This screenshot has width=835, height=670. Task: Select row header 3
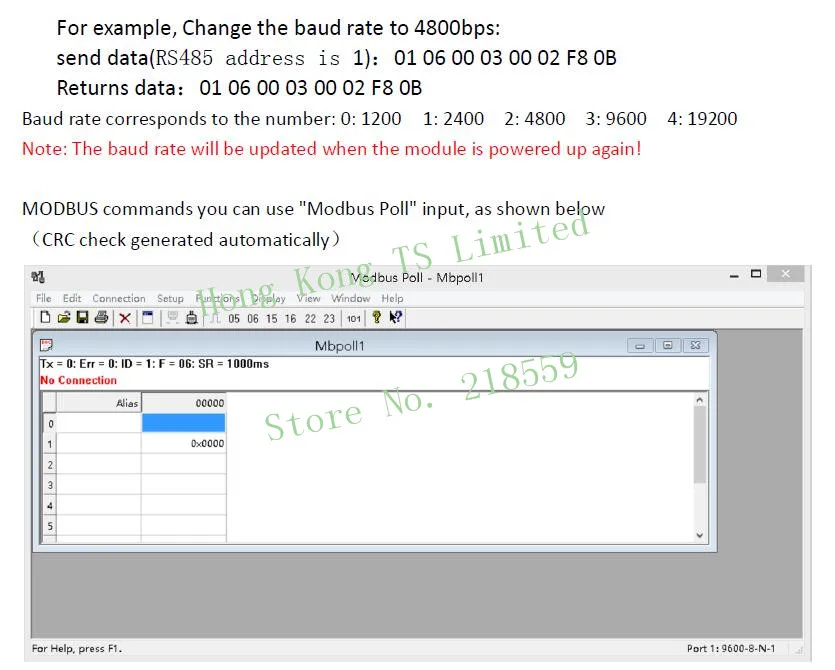tap(50, 485)
